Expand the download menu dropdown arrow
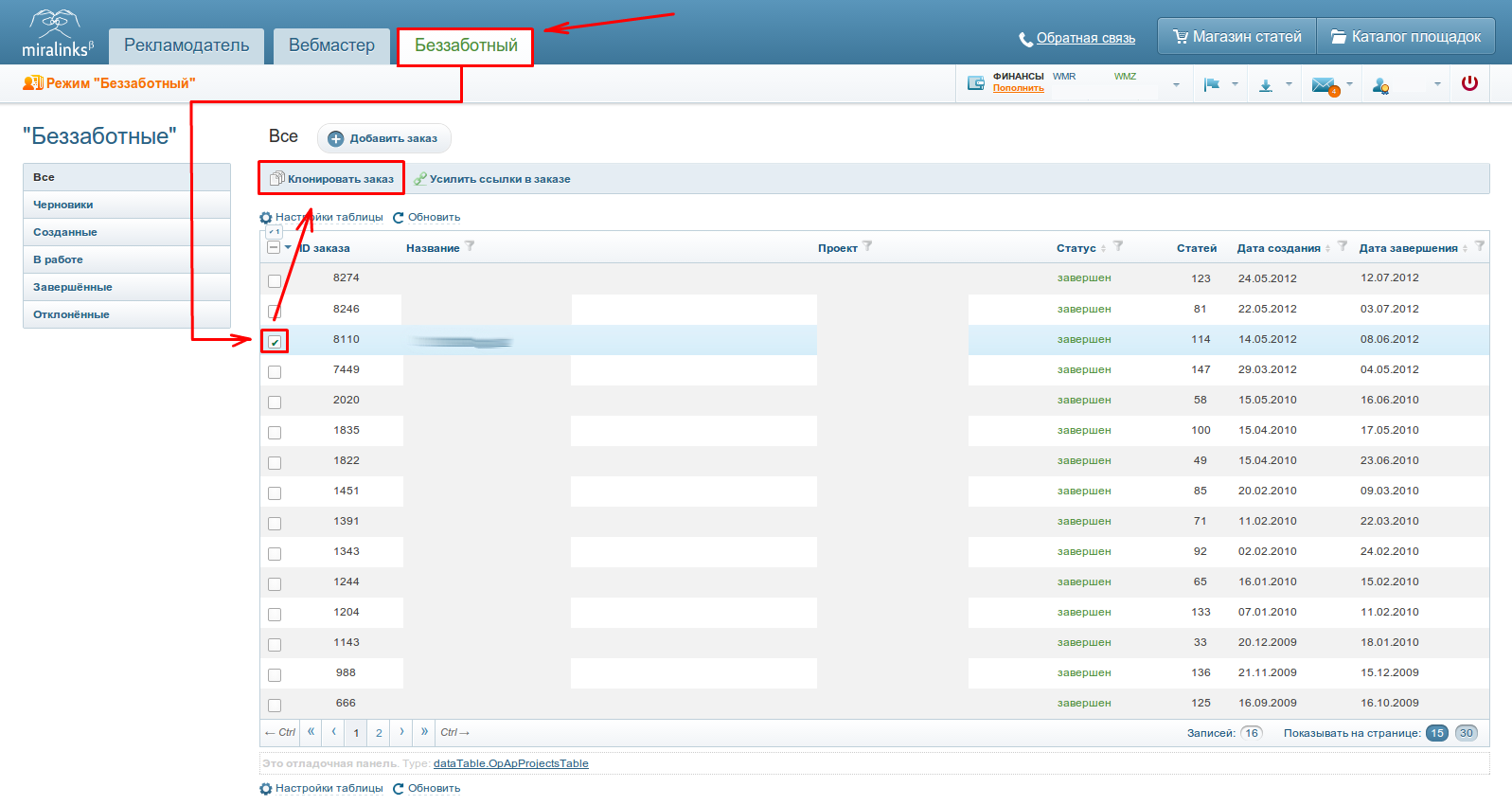This screenshot has width=1512, height=805. tap(1289, 84)
